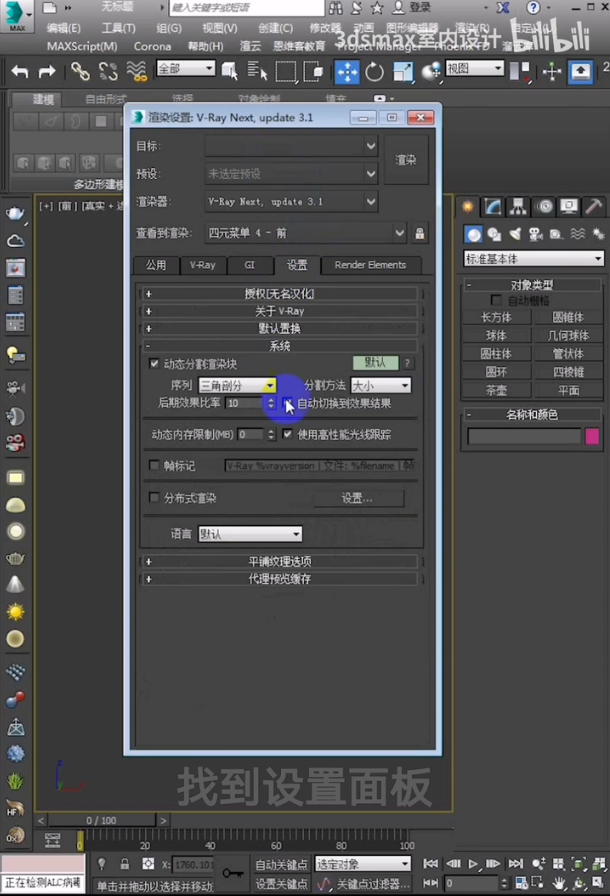Open the Modify command panel tab
The width and height of the screenshot is (610, 896).
[493, 207]
